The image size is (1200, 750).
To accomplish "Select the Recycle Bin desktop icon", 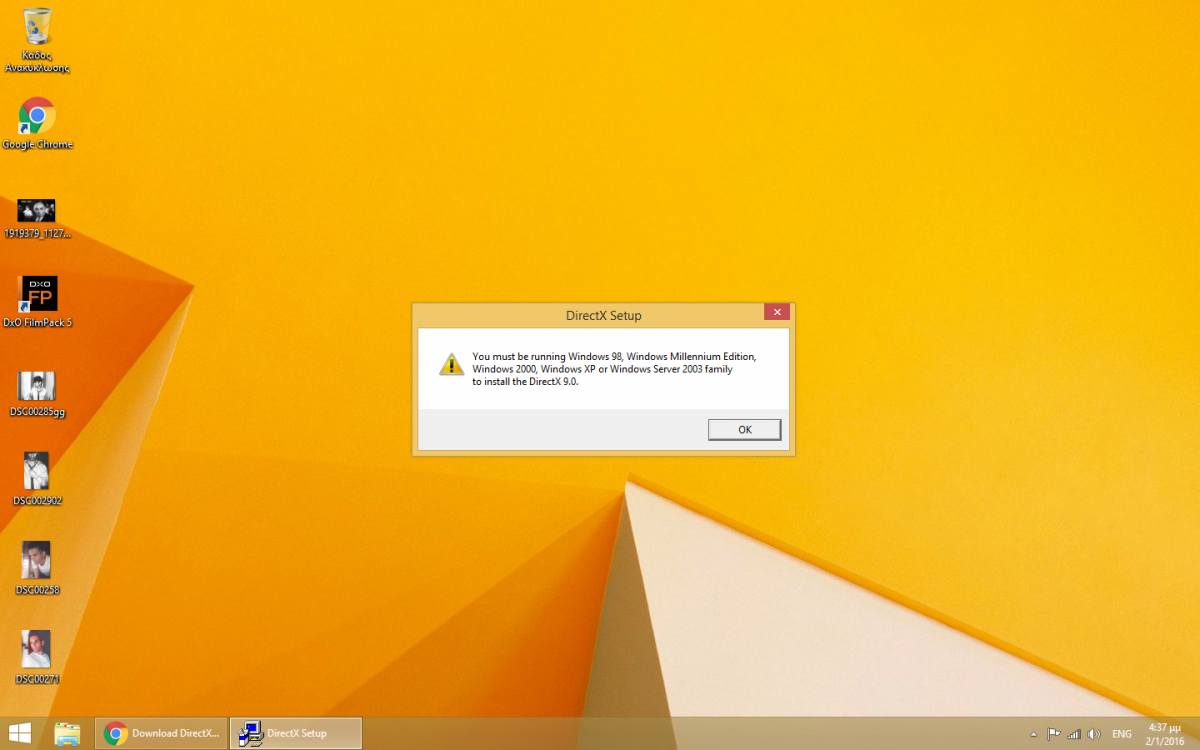I will (x=37, y=41).
